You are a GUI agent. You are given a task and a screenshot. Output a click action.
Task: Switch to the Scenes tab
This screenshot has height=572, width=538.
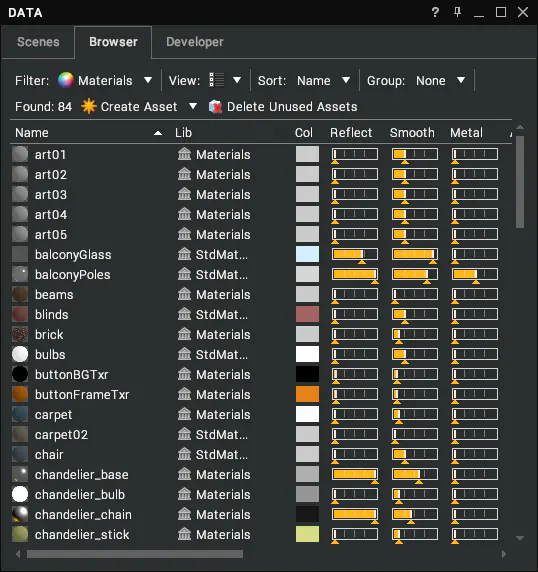click(38, 42)
